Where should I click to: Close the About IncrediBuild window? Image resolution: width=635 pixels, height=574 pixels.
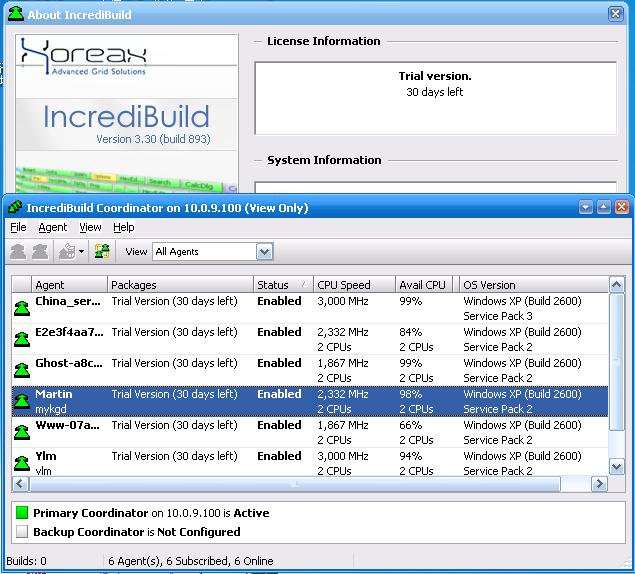(x=615, y=14)
